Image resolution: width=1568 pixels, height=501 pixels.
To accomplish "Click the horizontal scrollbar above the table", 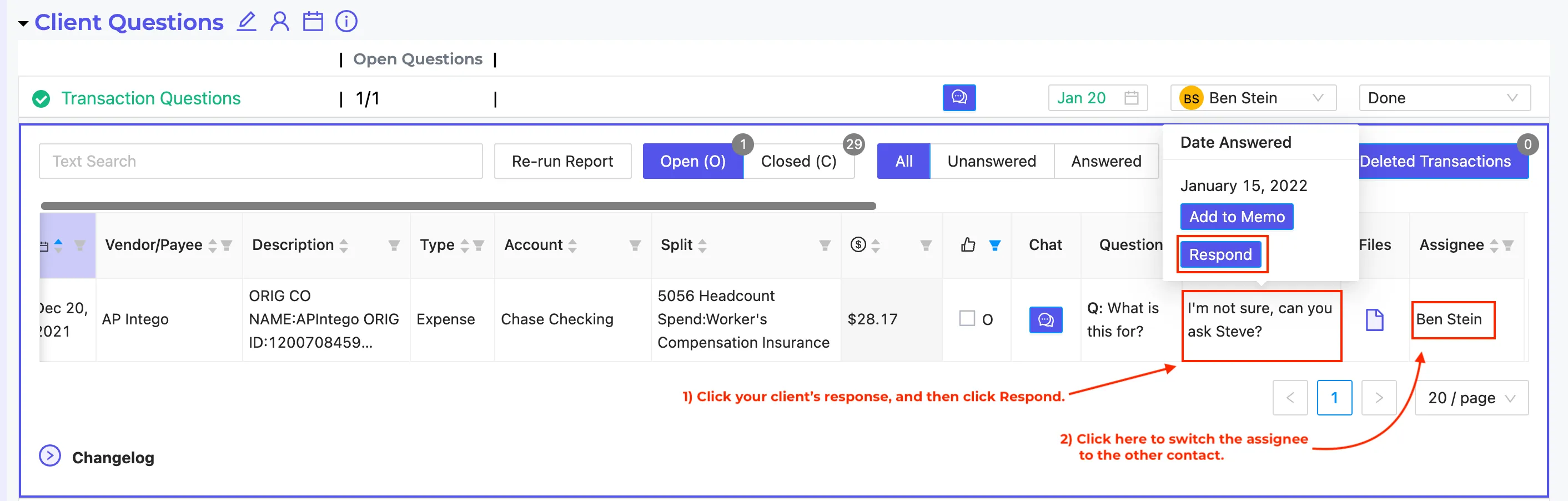I will tap(458, 207).
